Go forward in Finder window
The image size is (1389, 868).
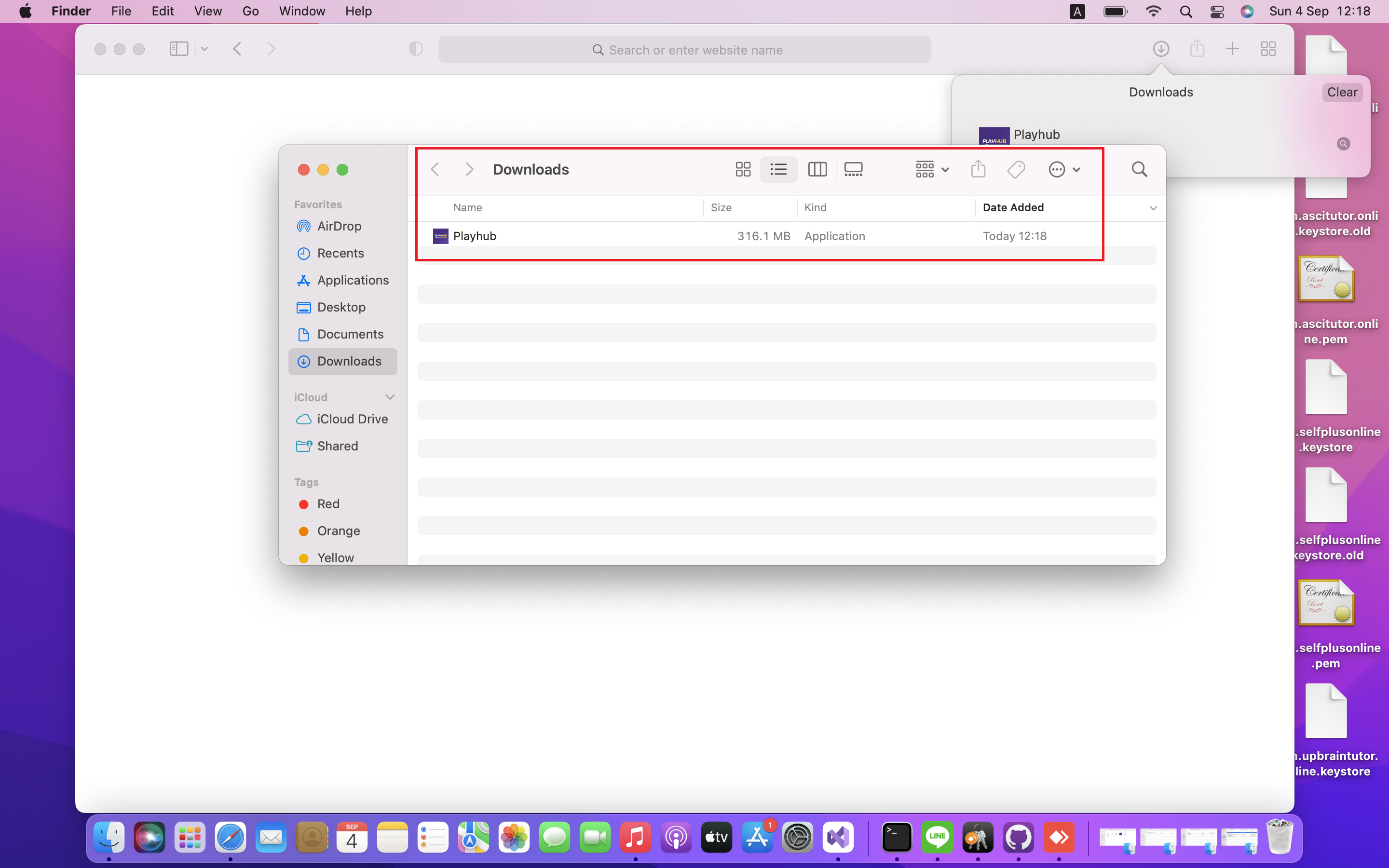coord(469,169)
